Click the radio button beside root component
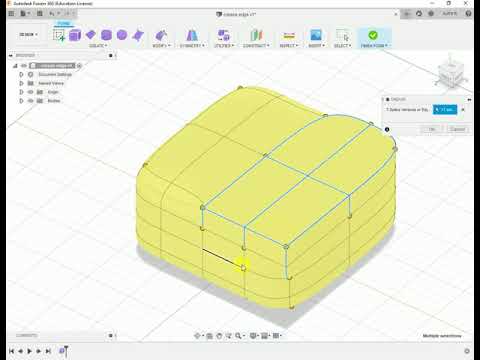Screen dimensions: 480x360 point(79,66)
